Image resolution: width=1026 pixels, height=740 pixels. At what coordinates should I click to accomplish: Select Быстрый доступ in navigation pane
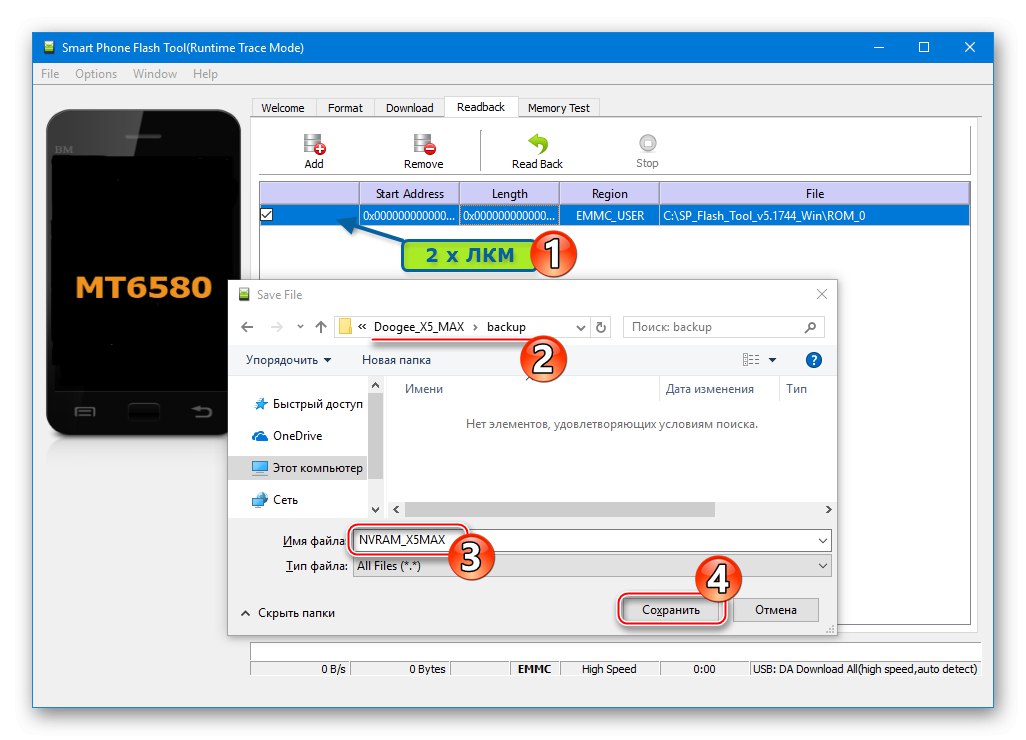(x=308, y=404)
